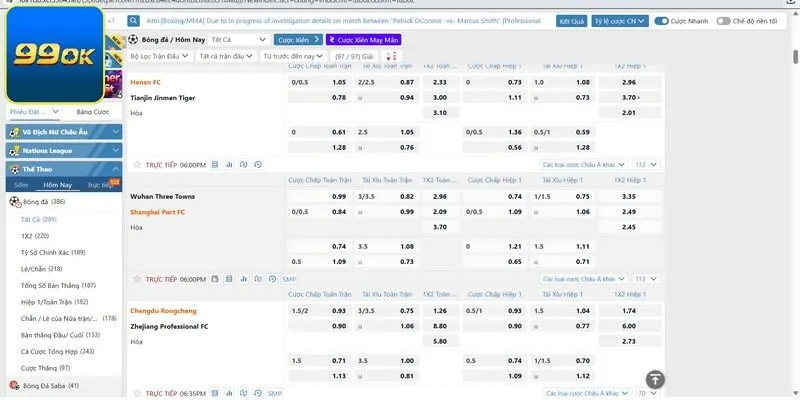Switch to the Sớm tab
800x400 pixels.
coord(21,185)
